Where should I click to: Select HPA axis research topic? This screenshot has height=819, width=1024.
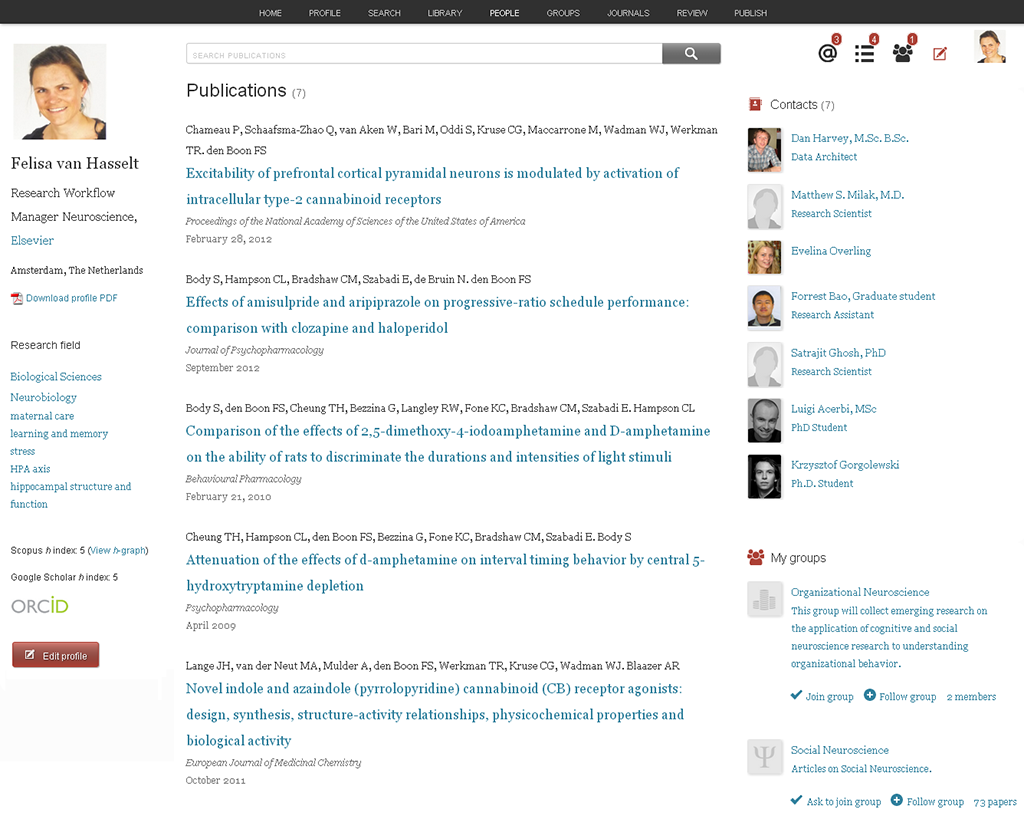pos(31,469)
